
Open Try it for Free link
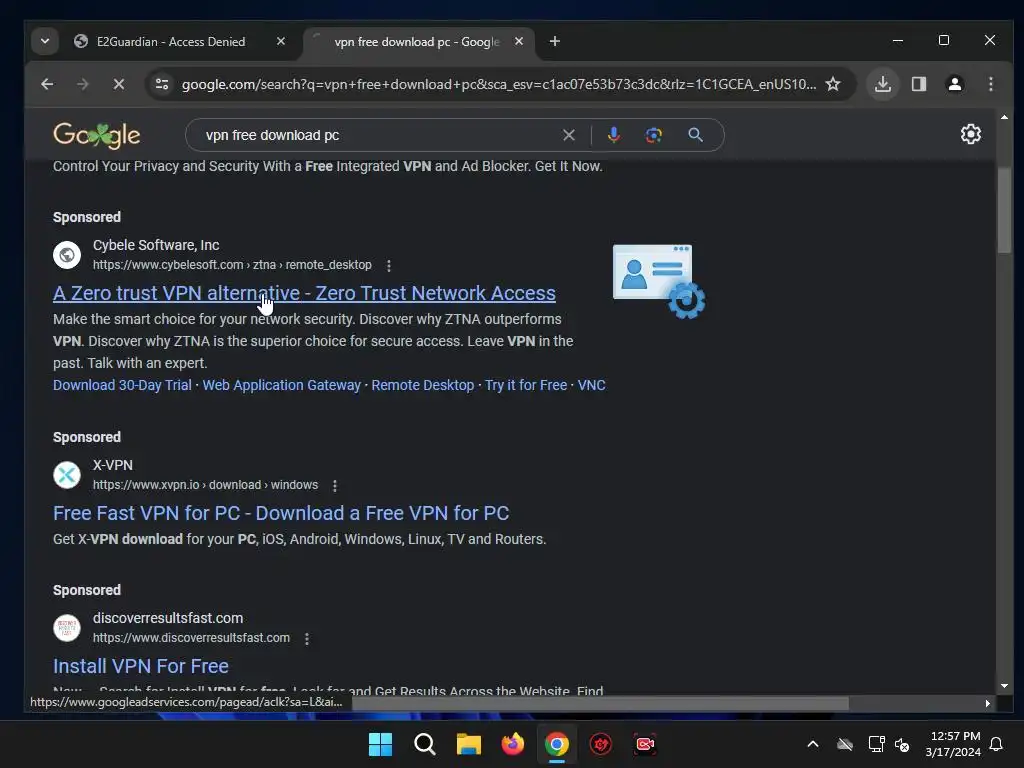[526, 385]
